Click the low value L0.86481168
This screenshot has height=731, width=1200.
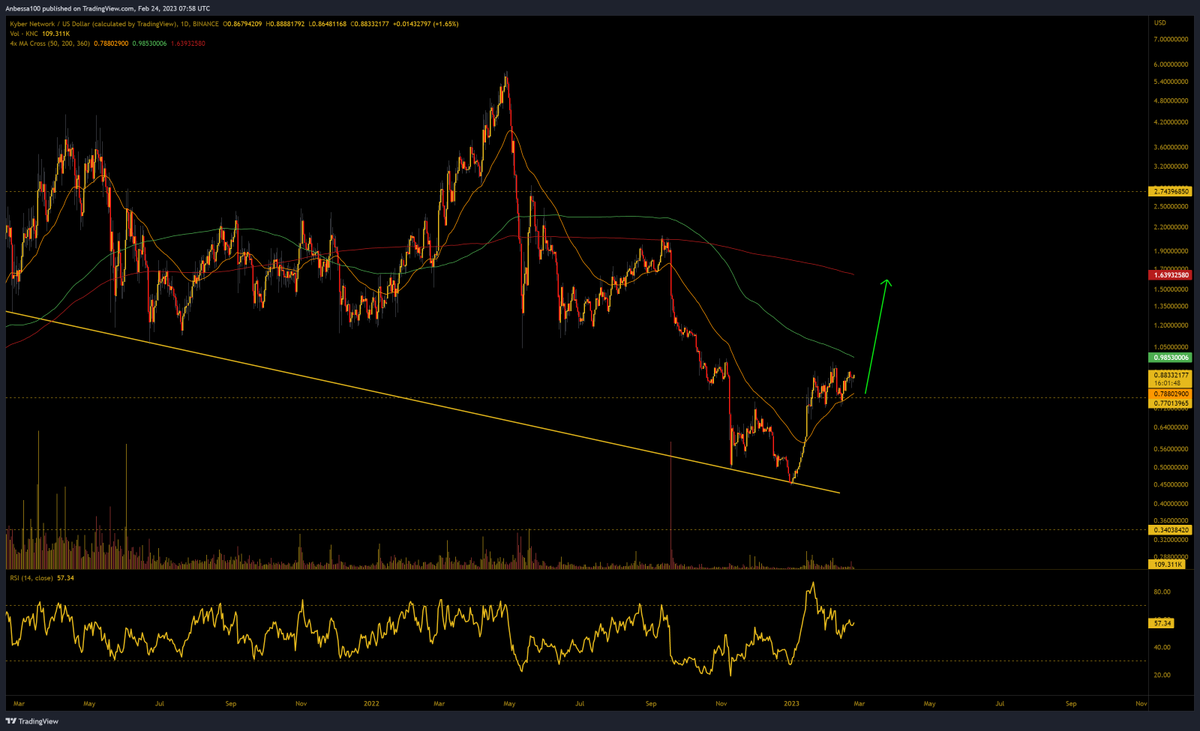coord(328,24)
